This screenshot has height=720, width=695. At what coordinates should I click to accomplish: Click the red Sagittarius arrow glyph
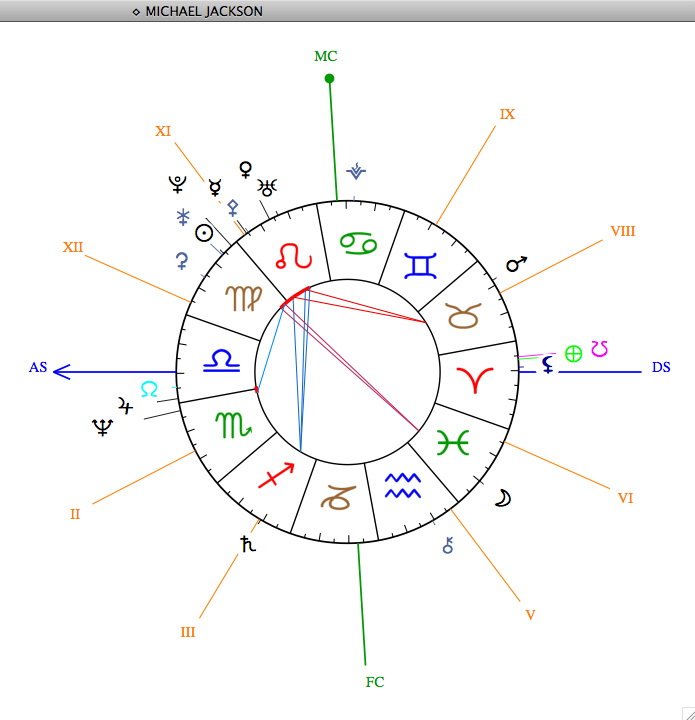tap(276, 475)
